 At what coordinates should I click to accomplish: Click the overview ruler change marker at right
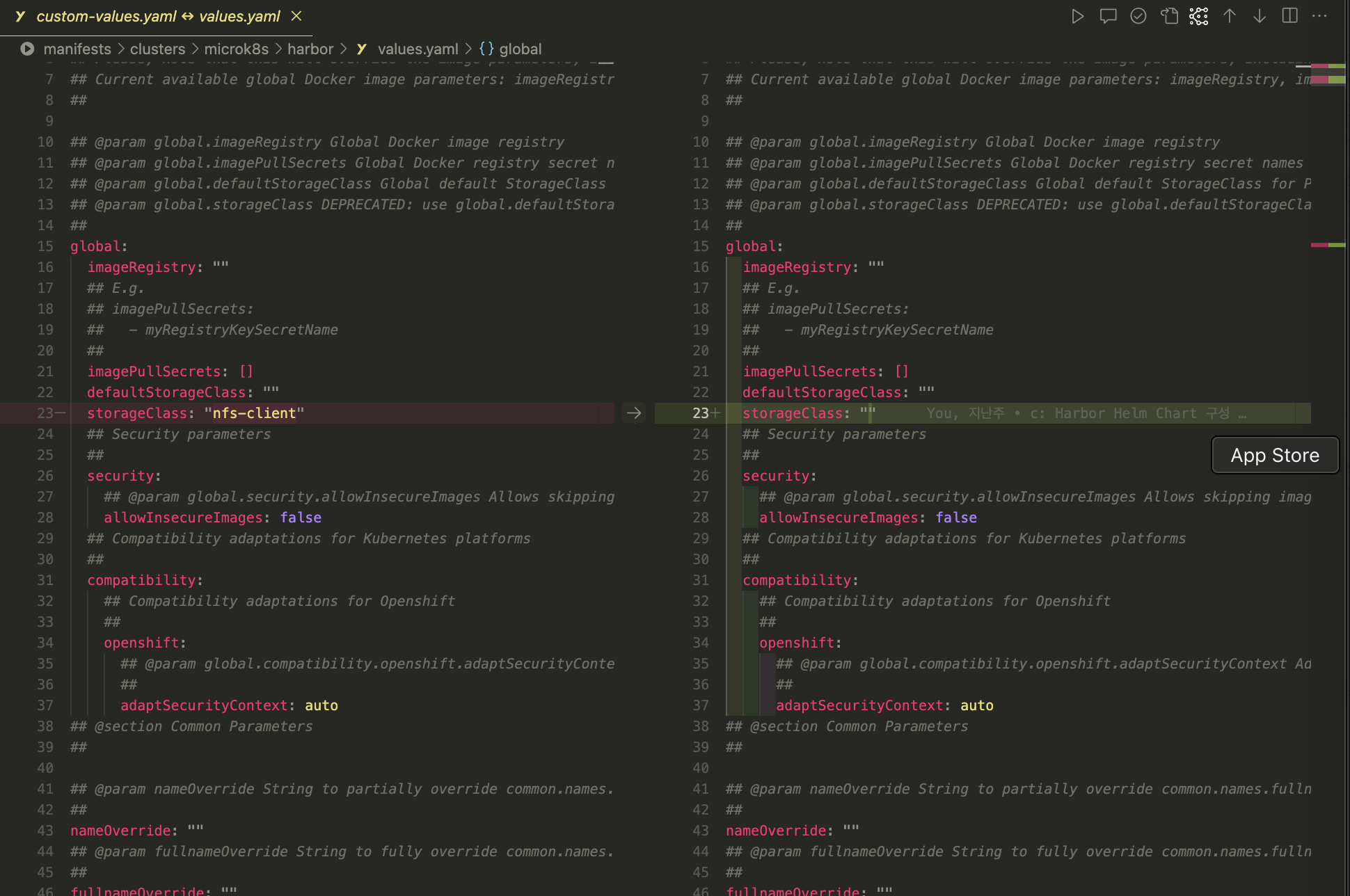1328,245
